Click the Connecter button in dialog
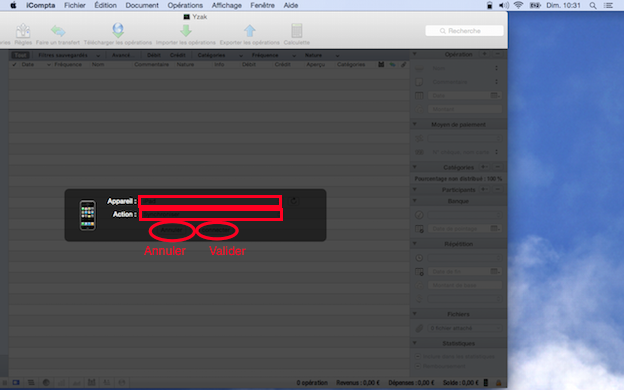This screenshot has width=624, height=390. [x=217, y=230]
